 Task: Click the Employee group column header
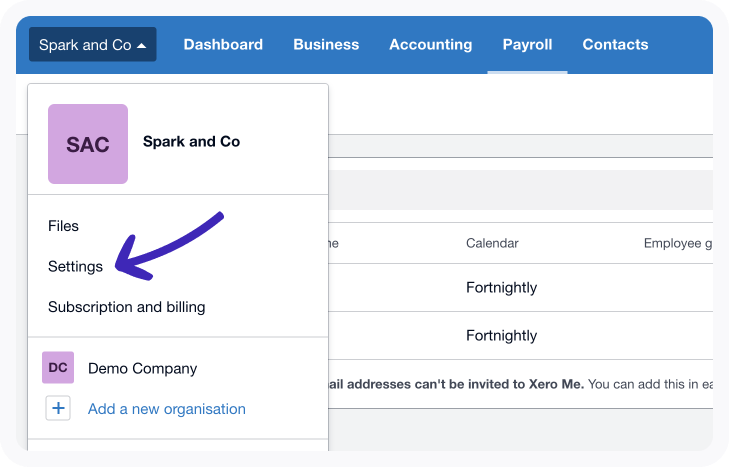(676, 243)
